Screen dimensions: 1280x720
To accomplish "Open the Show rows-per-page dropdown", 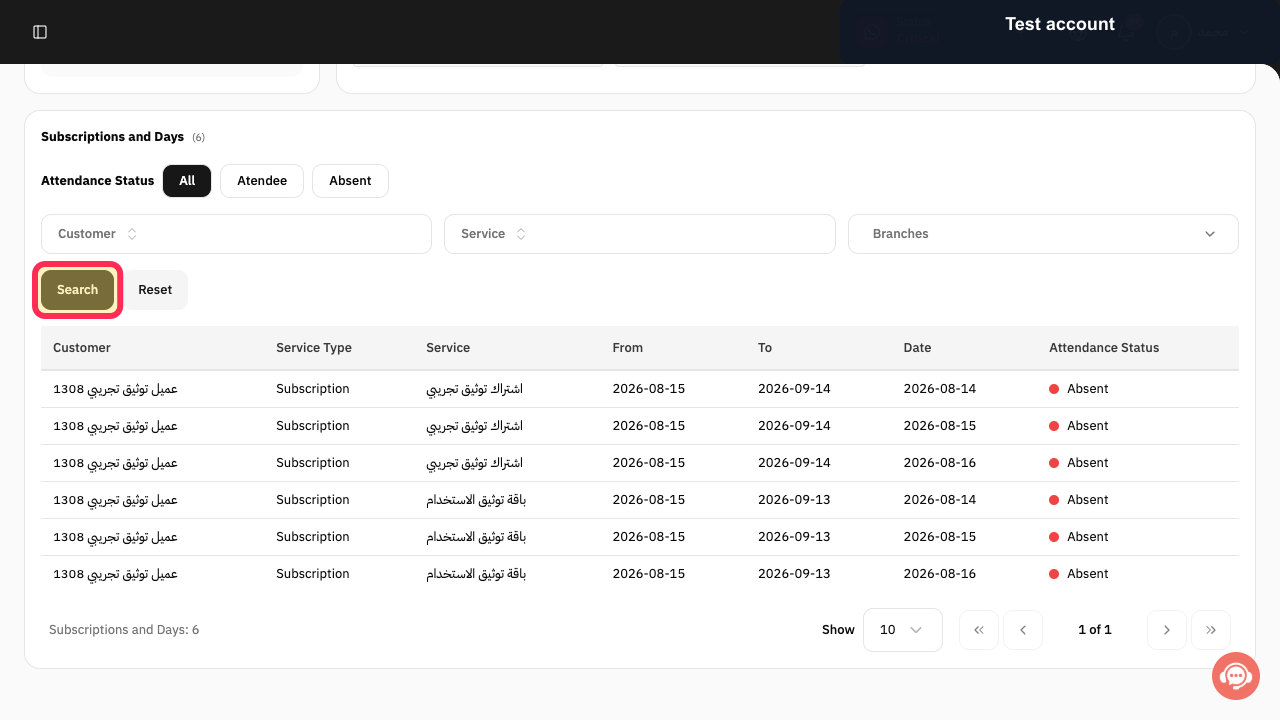I will click(902, 630).
